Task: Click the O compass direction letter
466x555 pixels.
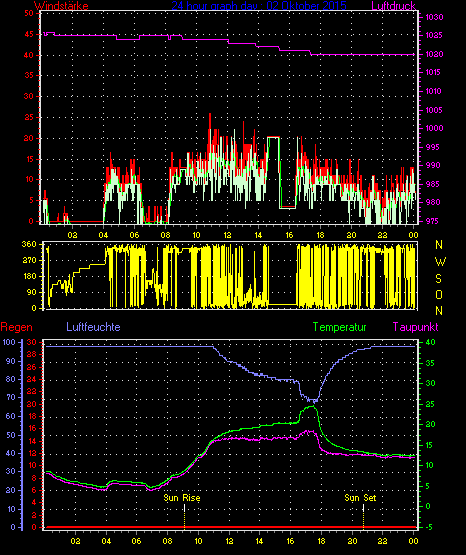Action: [439, 294]
